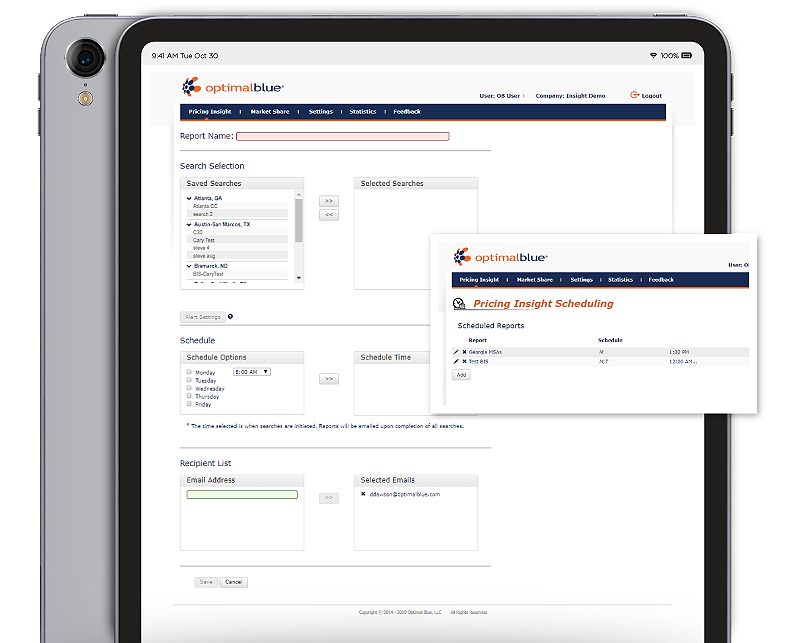Image resolution: width=793 pixels, height=643 pixels.
Task: Check the Tuesday checkbox
Action: point(189,380)
